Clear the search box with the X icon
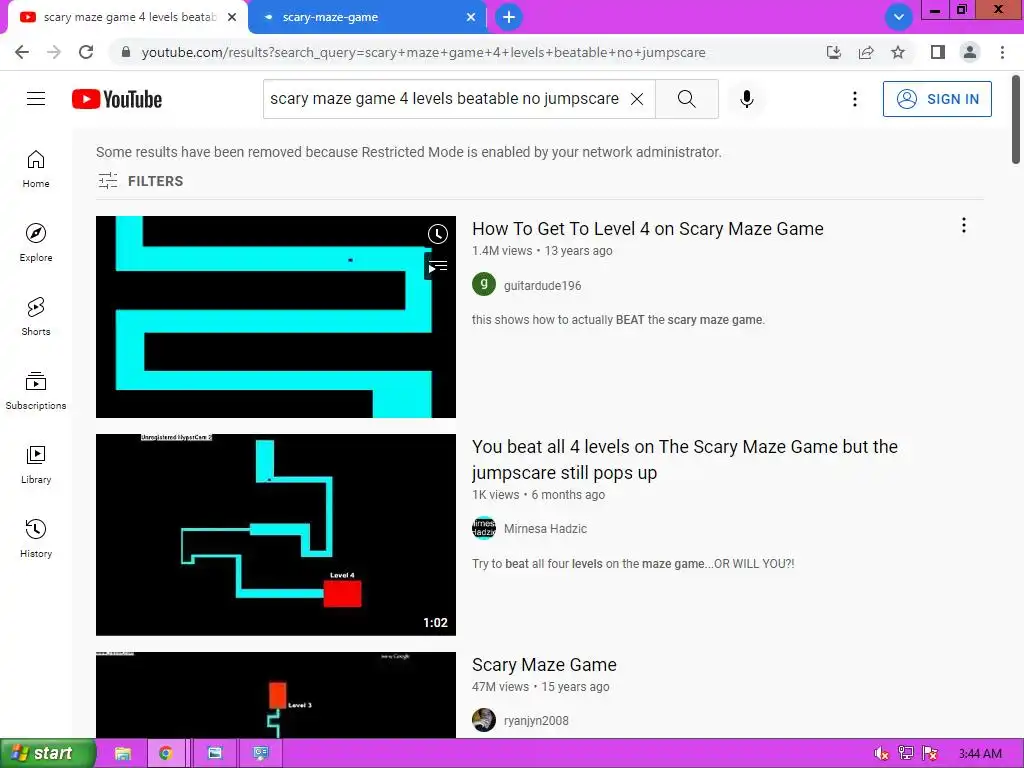1024x768 pixels. tap(637, 99)
